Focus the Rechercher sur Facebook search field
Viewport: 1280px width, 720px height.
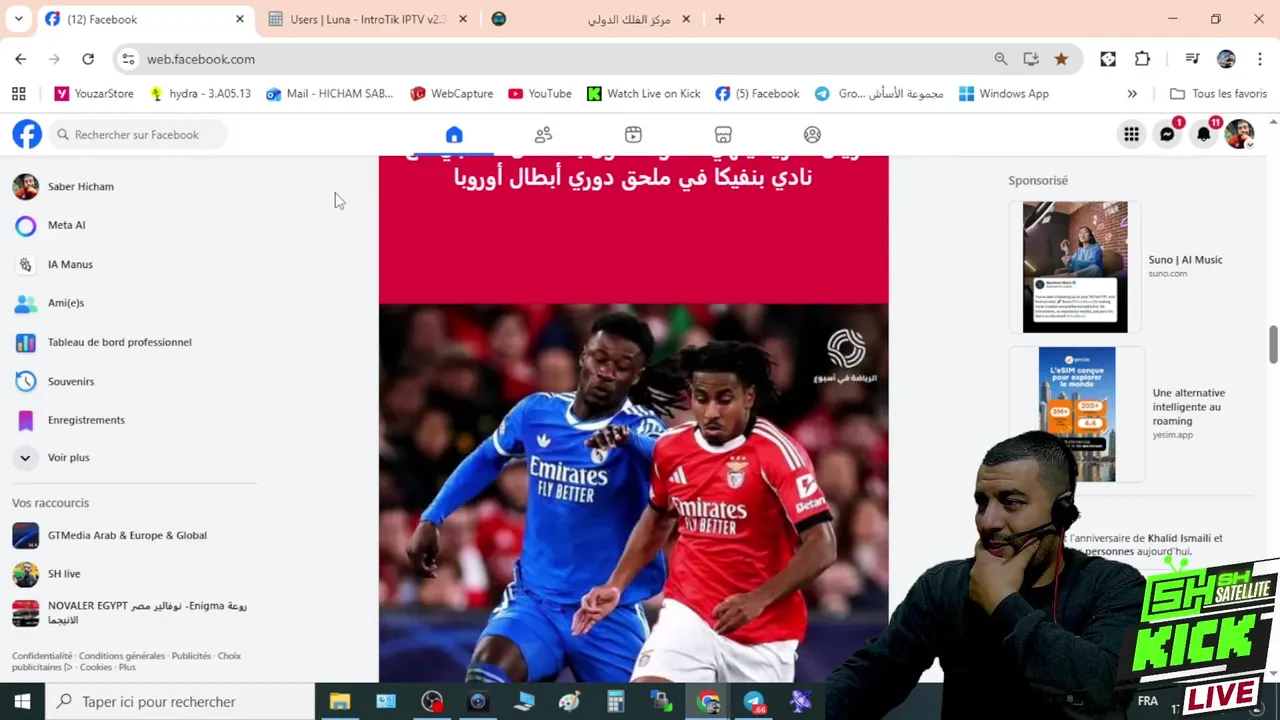[x=137, y=134]
